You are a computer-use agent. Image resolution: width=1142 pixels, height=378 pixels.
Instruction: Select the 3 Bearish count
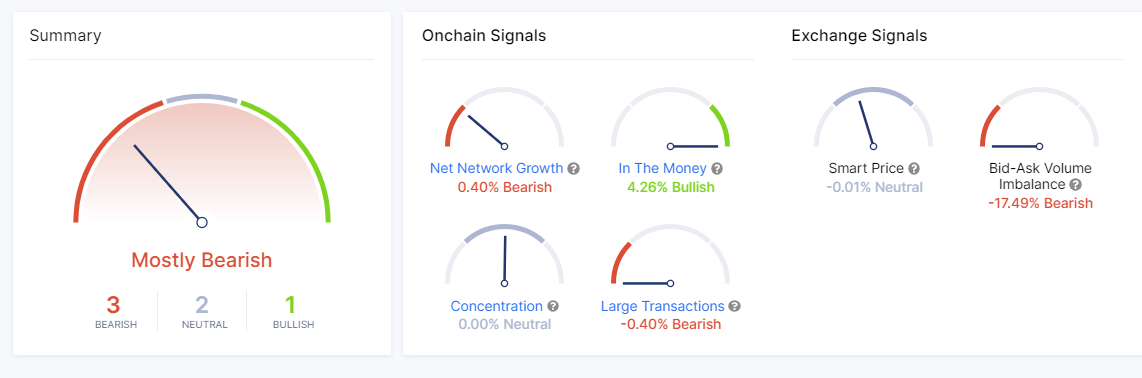pos(115,312)
